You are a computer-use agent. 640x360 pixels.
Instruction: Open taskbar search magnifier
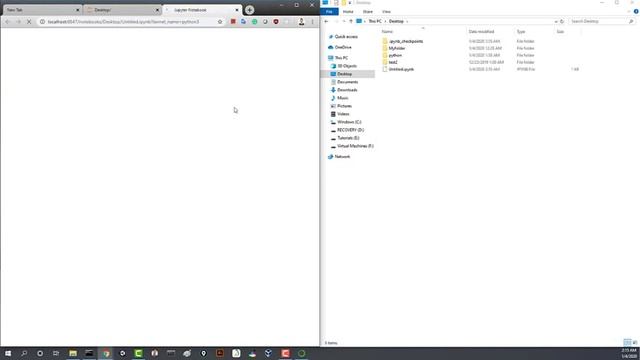click(x=24, y=353)
